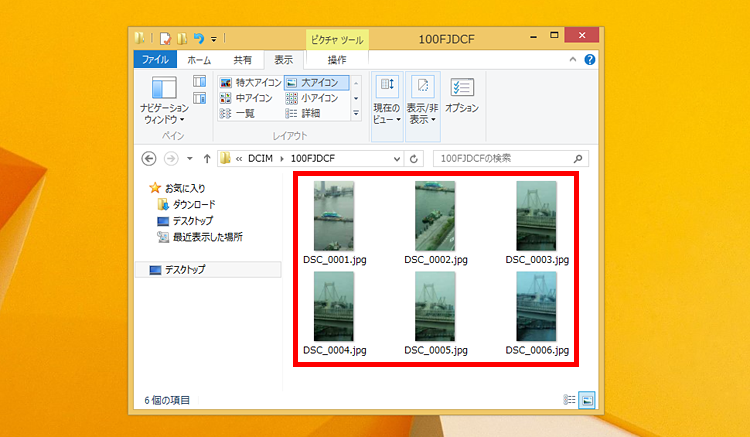Switch to the ホーム ribbon tab
The height and width of the screenshot is (437, 750).
[199, 60]
